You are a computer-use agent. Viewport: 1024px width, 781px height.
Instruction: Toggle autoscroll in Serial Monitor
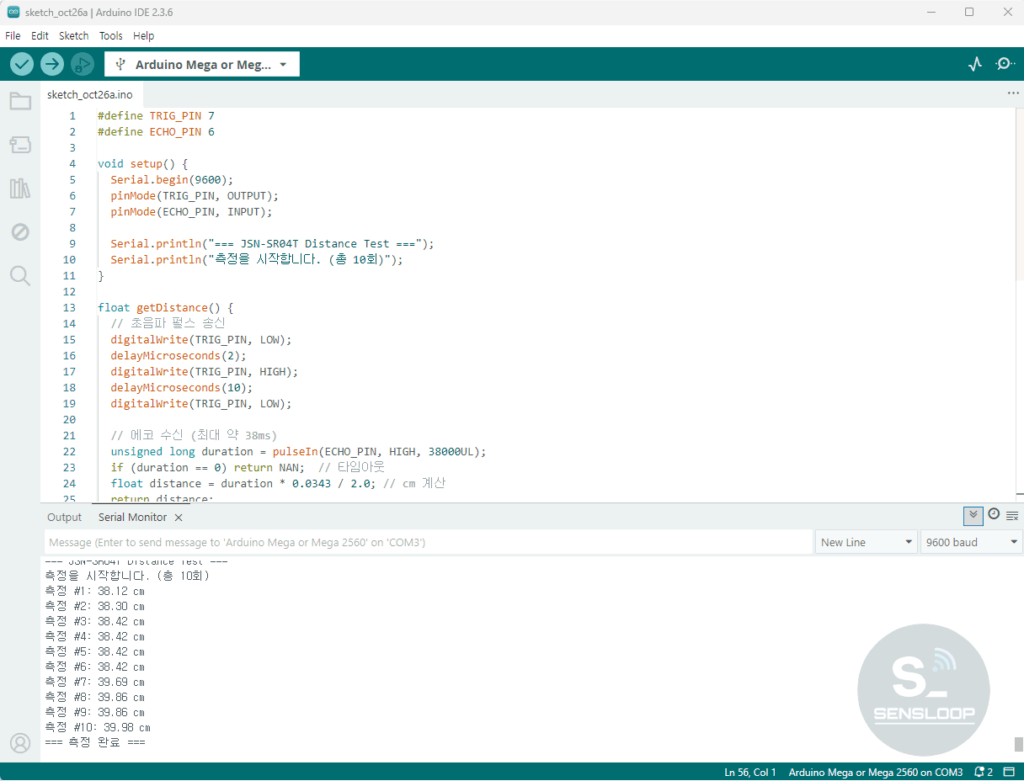(x=973, y=516)
